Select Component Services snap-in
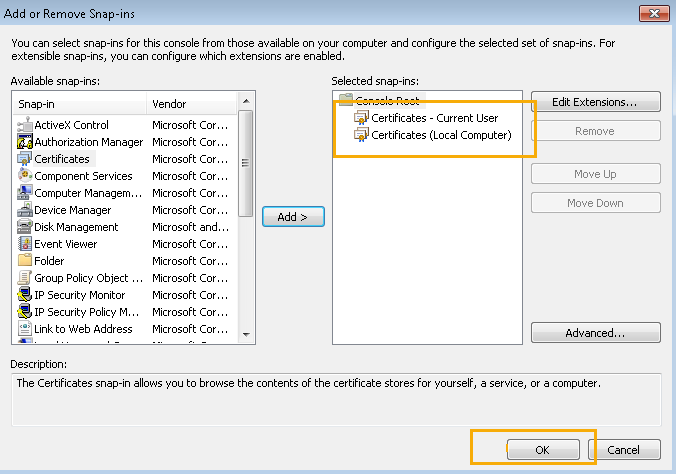Image resolution: width=676 pixels, height=474 pixels. point(83,176)
